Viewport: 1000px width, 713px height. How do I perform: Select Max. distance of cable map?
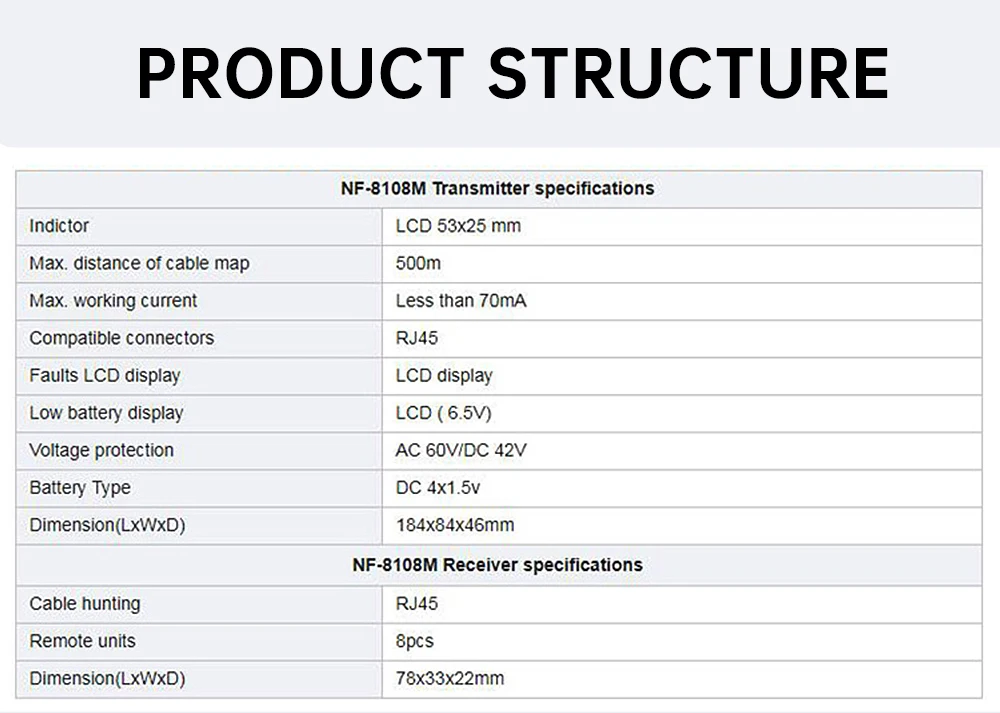coord(139,263)
